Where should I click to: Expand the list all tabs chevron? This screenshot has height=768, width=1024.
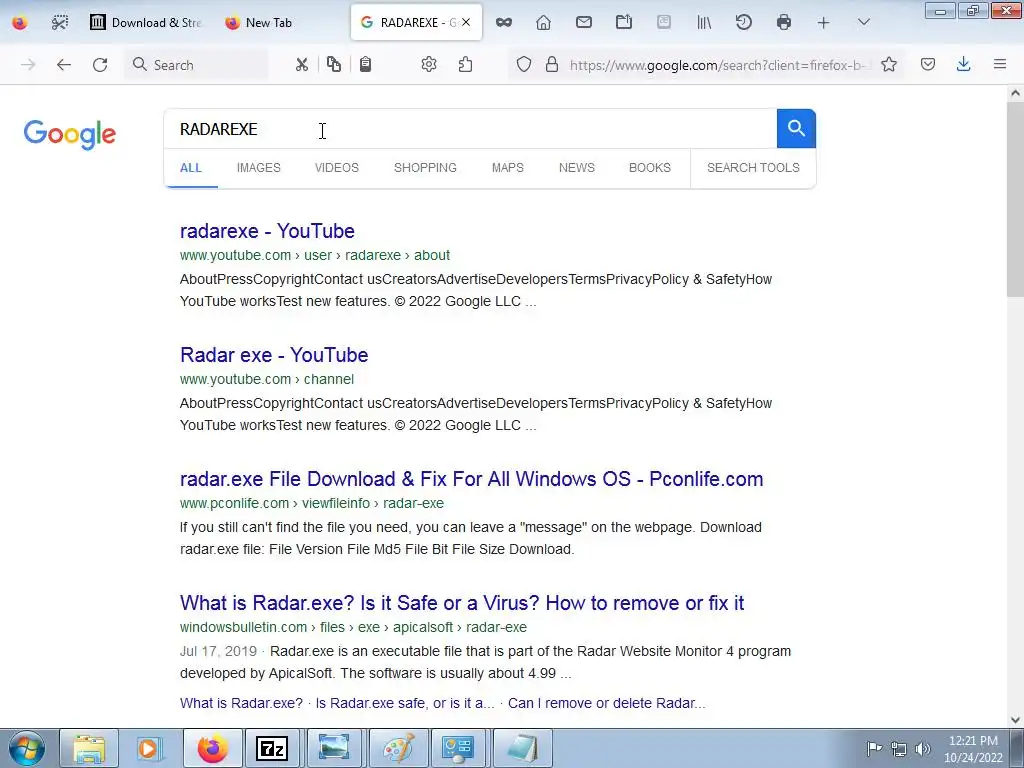pos(863,23)
